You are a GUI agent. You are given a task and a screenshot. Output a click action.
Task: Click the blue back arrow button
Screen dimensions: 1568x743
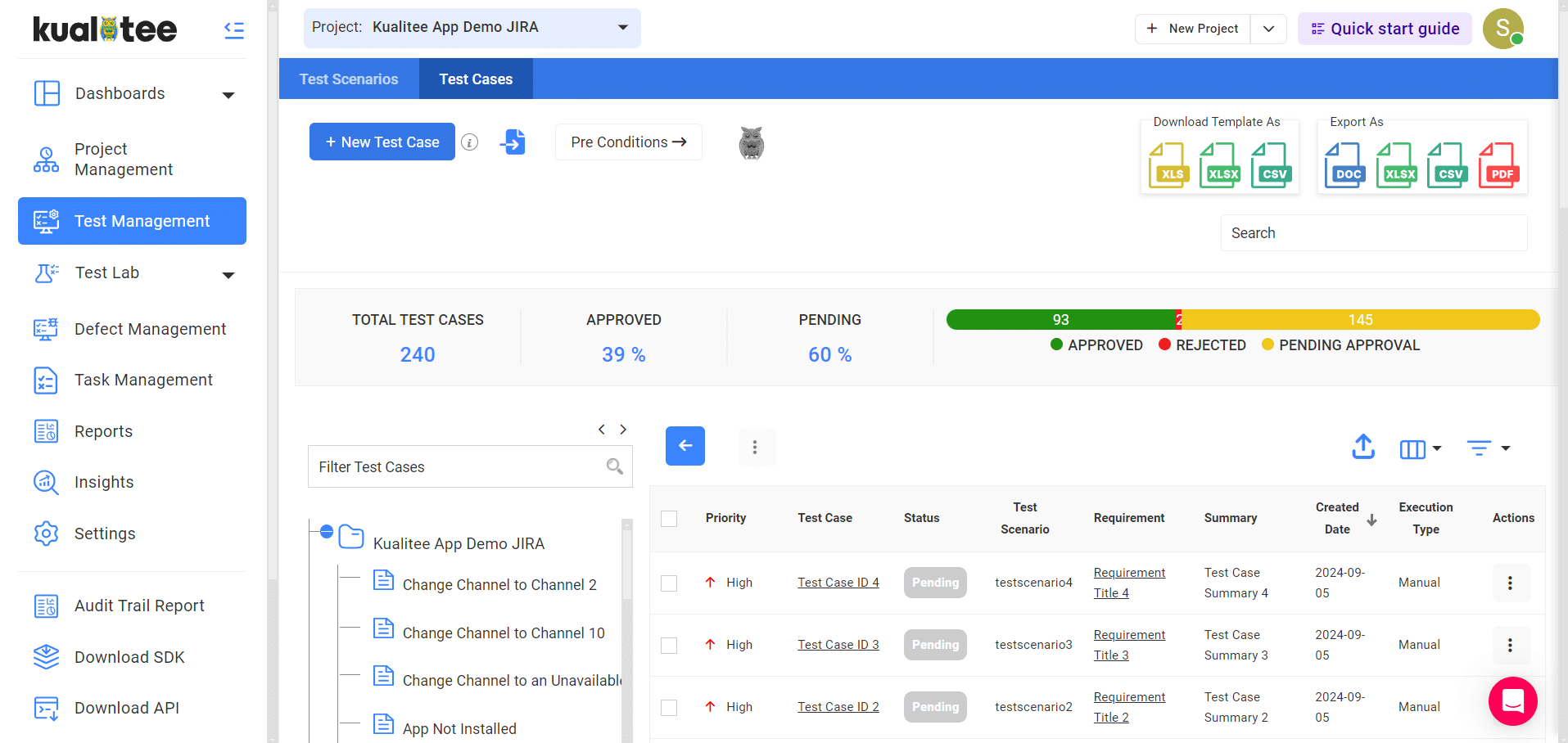(x=685, y=446)
